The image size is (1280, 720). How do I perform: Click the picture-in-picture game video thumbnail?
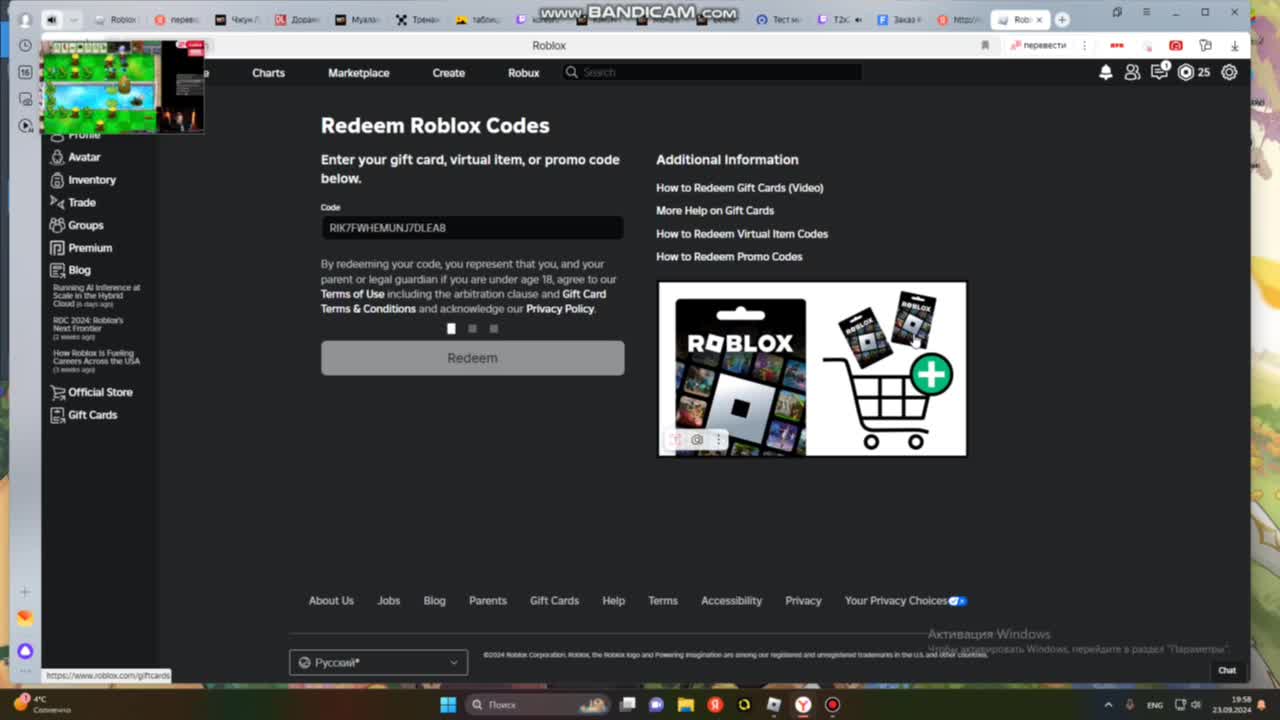click(123, 87)
